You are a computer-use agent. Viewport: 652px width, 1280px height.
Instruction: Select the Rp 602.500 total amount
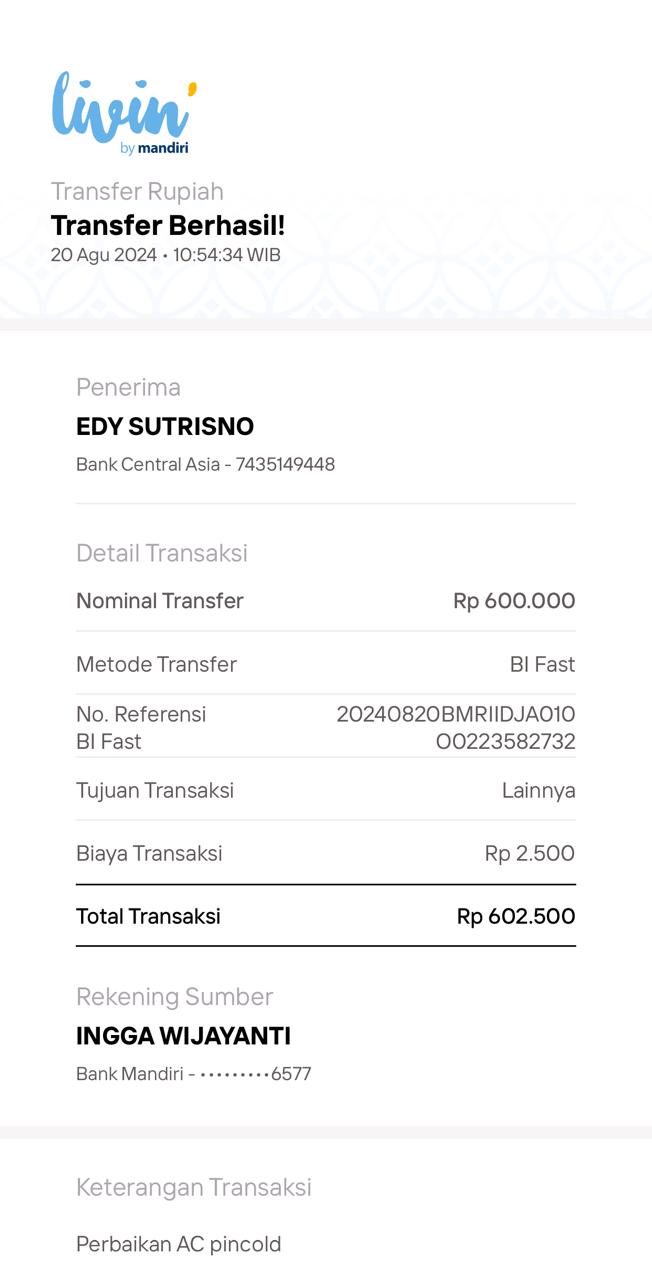pos(516,916)
